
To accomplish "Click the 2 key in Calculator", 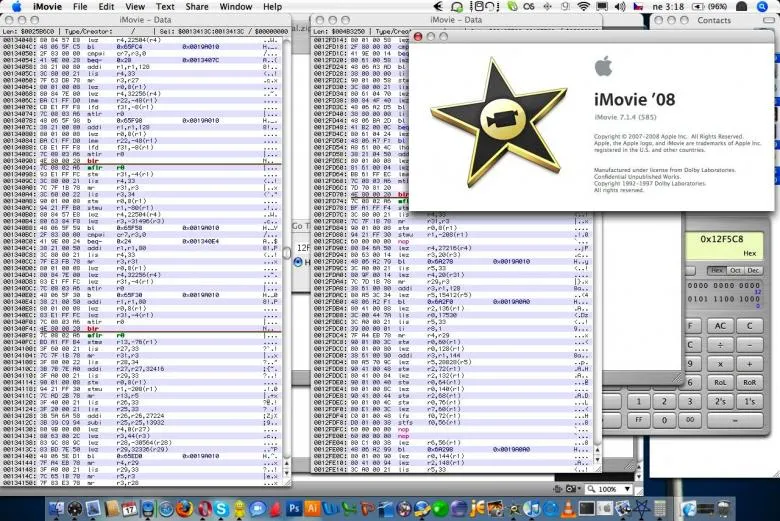I will pos(664,401).
